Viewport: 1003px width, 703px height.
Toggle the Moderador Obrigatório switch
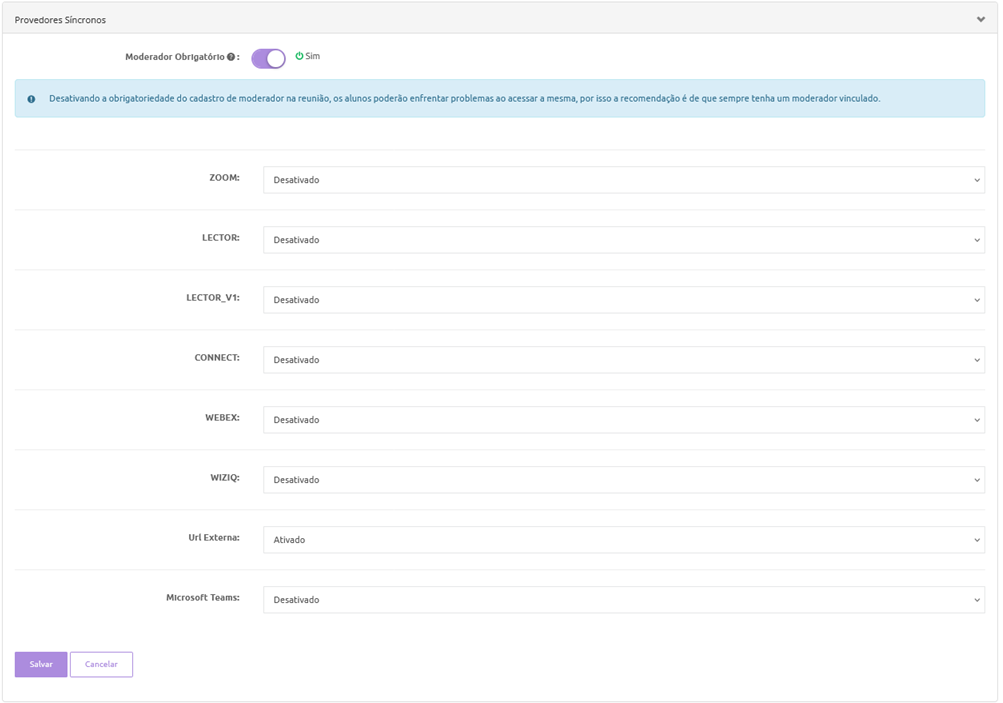(268, 59)
